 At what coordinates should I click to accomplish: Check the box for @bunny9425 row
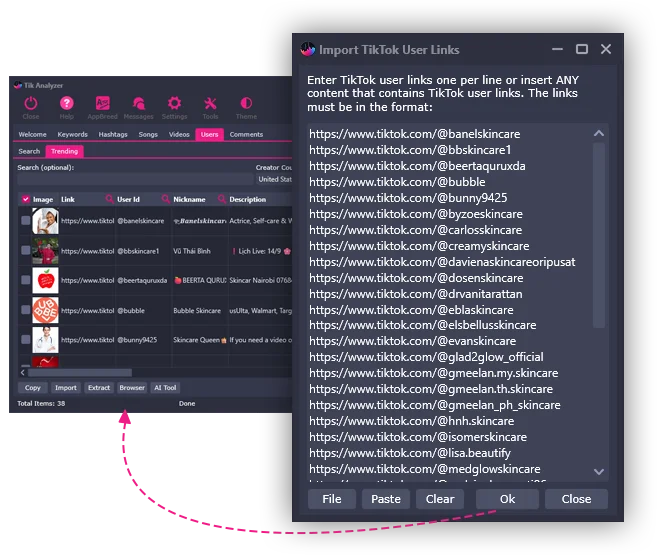pyautogui.click(x=26, y=339)
